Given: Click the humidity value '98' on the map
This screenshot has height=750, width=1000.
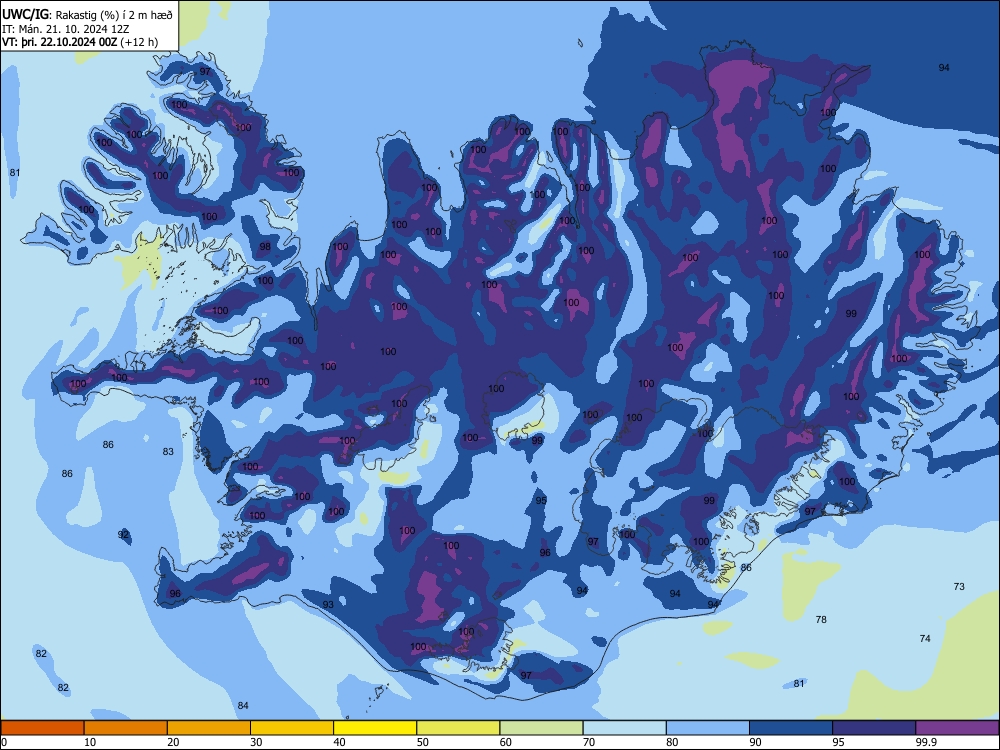Looking at the screenshot, I should point(265,247).
